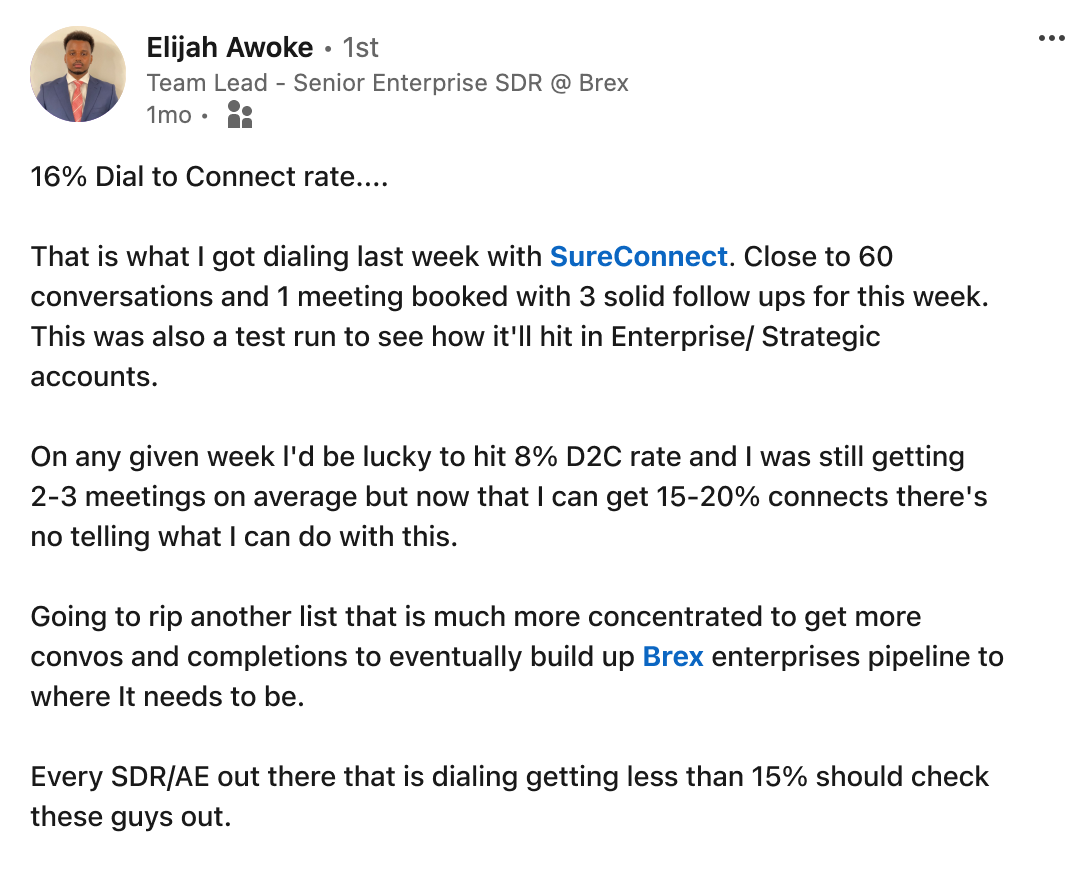The height and width of the screenshot is (878, 1078).
Task: Click the "1st" connection degree label
Action: click(x=361, y=47)
